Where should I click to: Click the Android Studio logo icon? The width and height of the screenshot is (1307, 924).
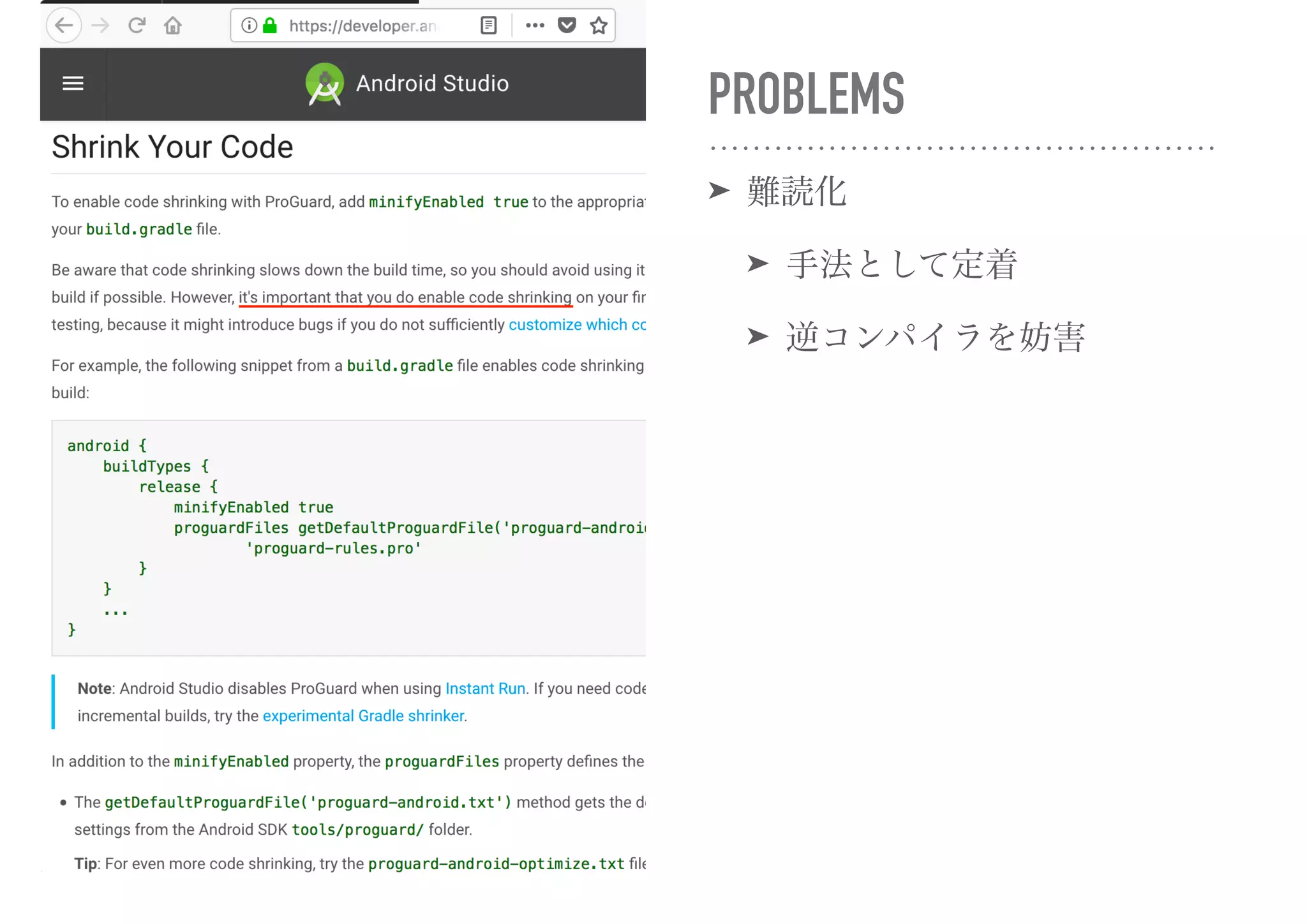pyautogui.click(x=325, y=84)
